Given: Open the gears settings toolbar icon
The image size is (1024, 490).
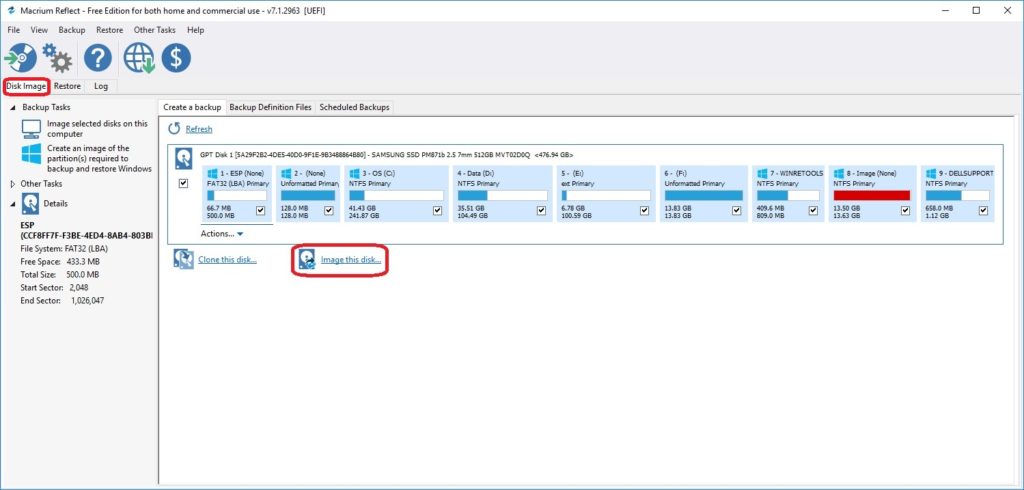Looking at the screenshot, I should [x=57, y=58].
